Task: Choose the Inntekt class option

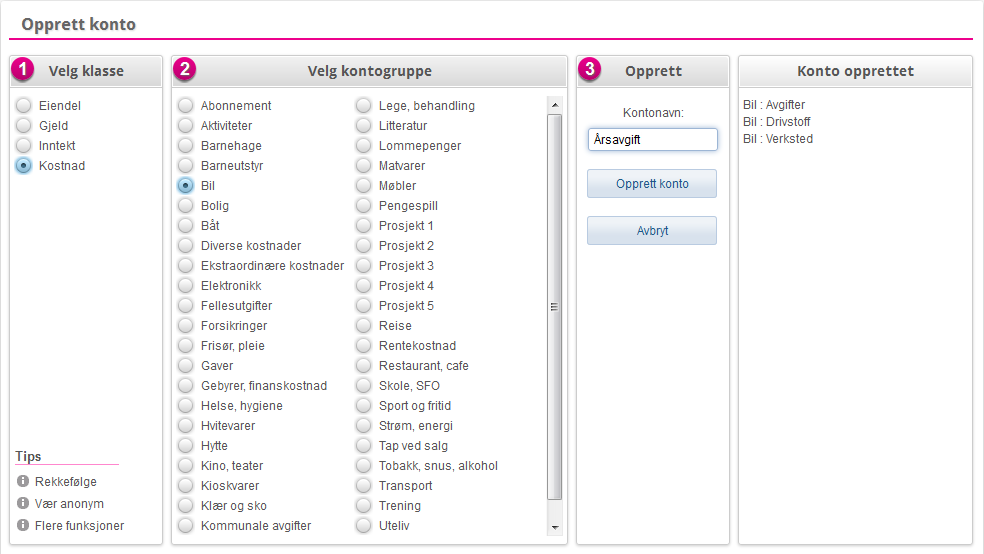Action: pos(23,146)
